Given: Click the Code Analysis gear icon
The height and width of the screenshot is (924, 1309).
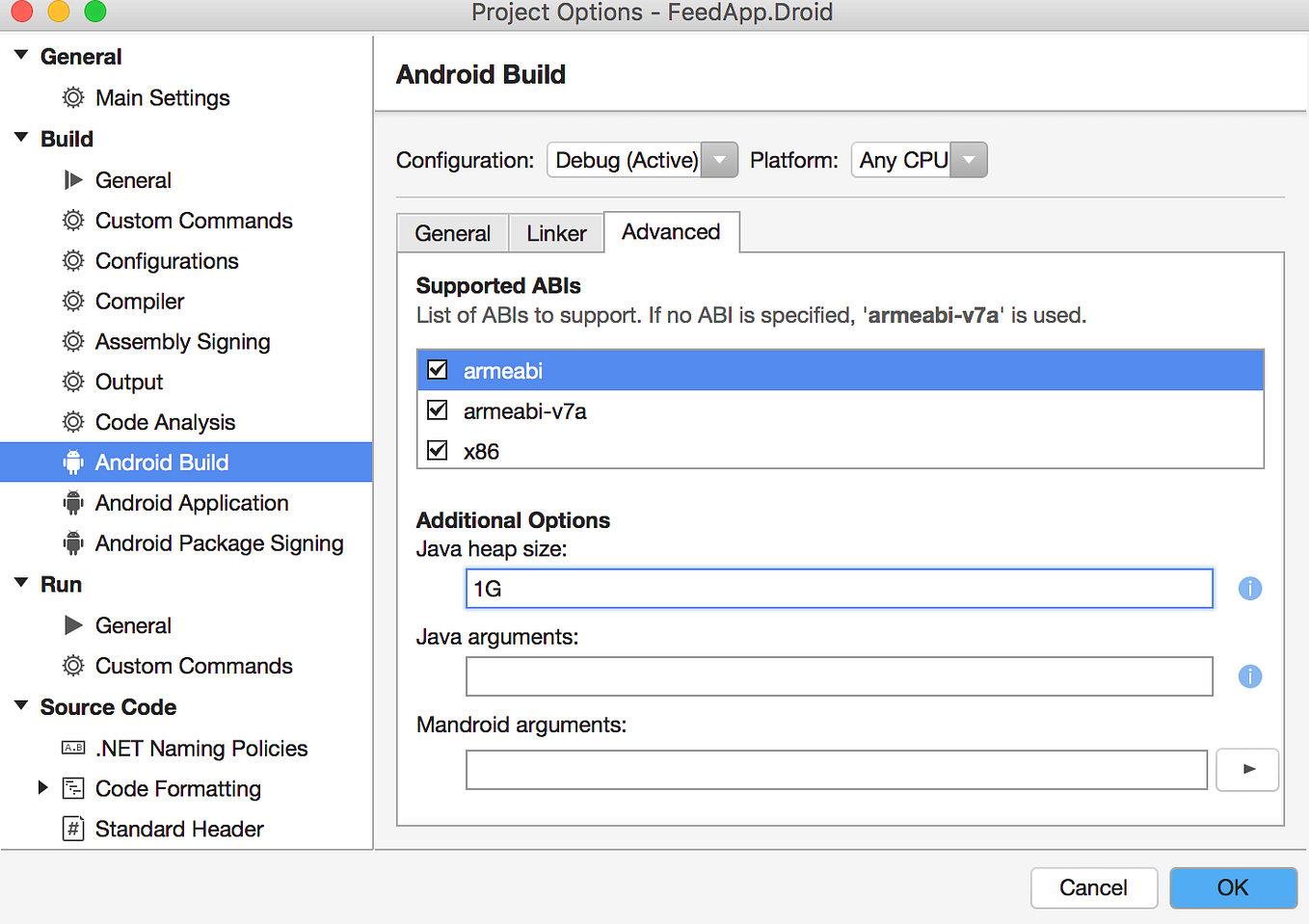Looking at the screenshot, I should coord(73,421).
